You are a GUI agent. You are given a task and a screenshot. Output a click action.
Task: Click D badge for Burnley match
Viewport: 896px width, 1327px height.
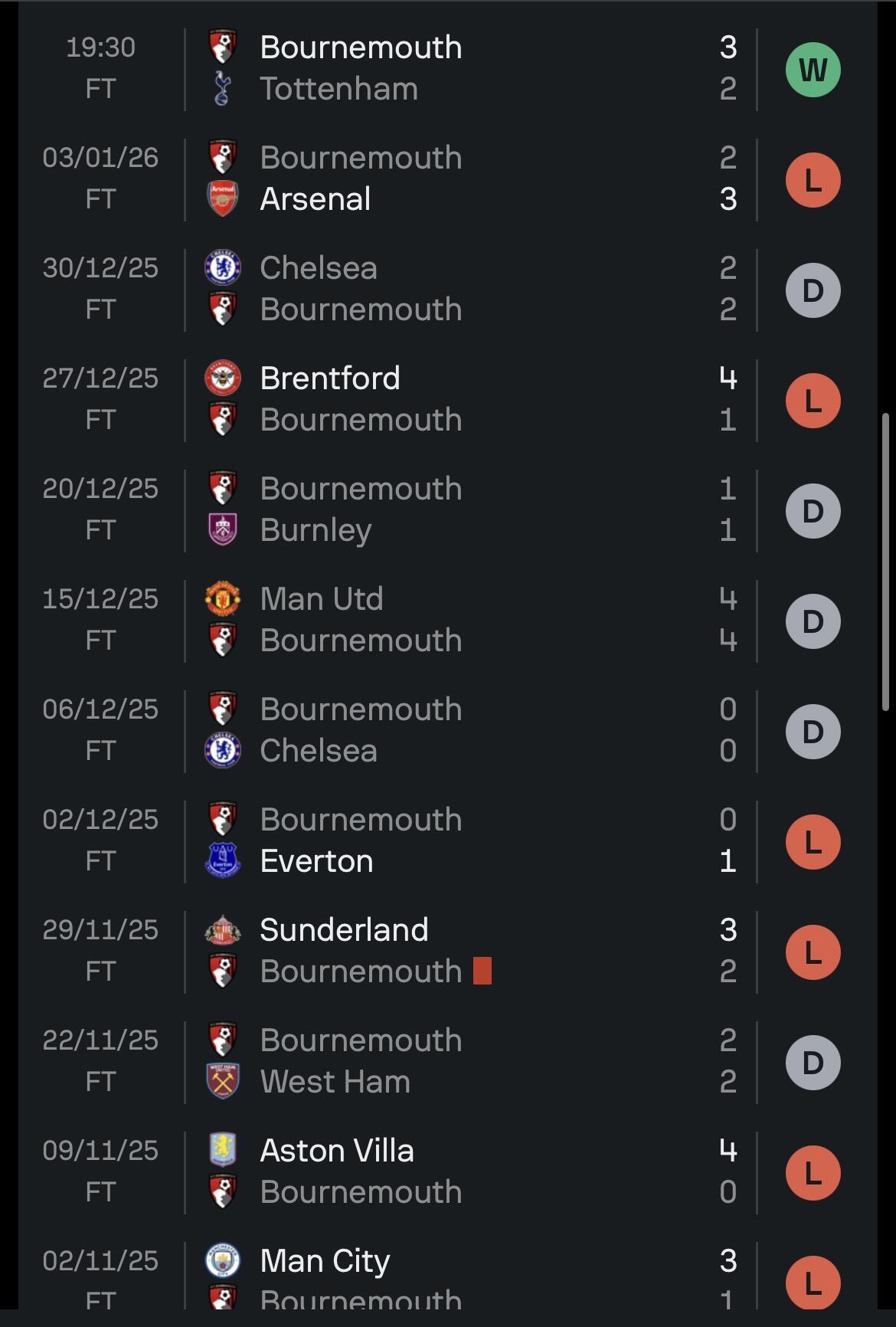(813, 511)
